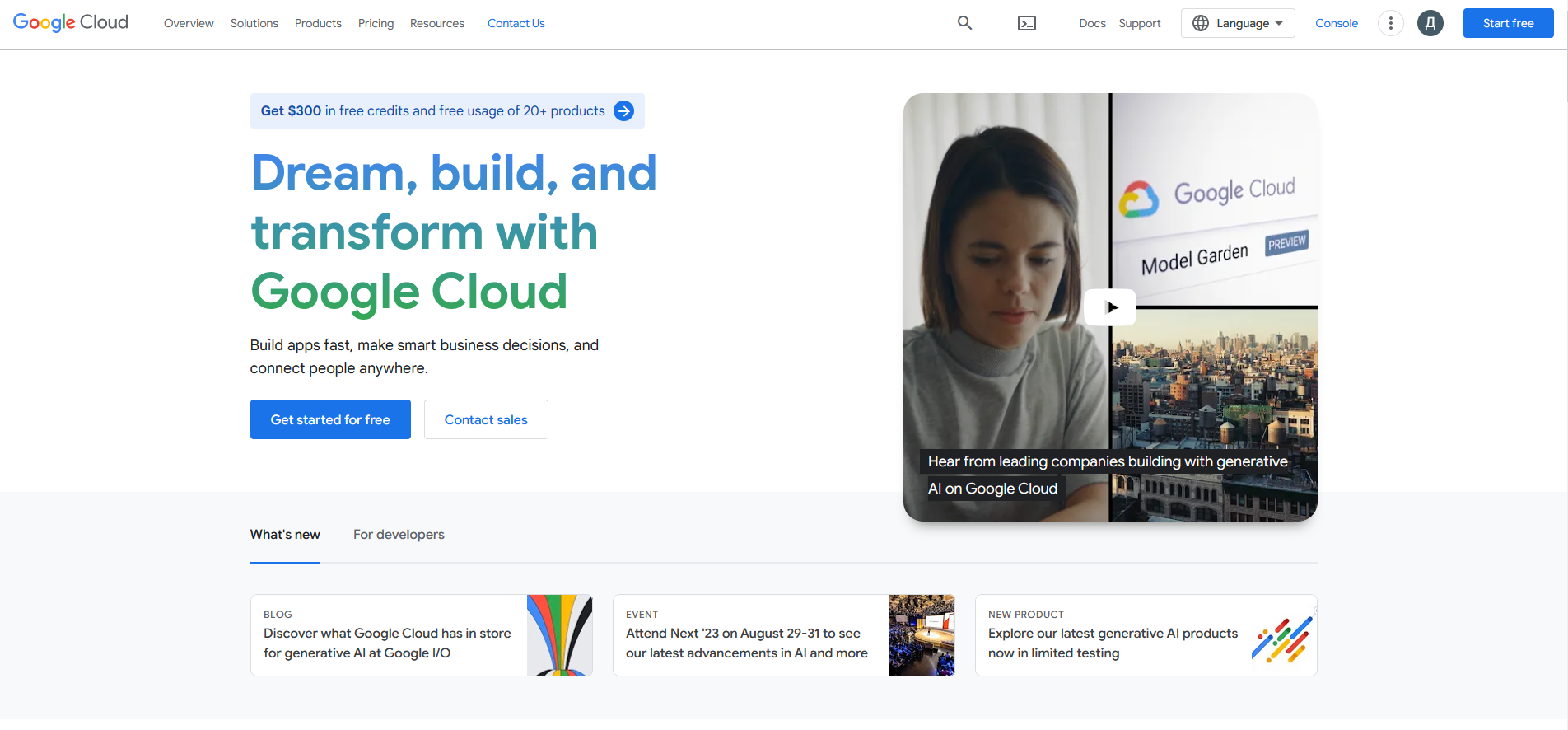The width and height of the screenshot is (1568, 730).
Task: Open the search magnifier icon
Action: pos(964,23)
